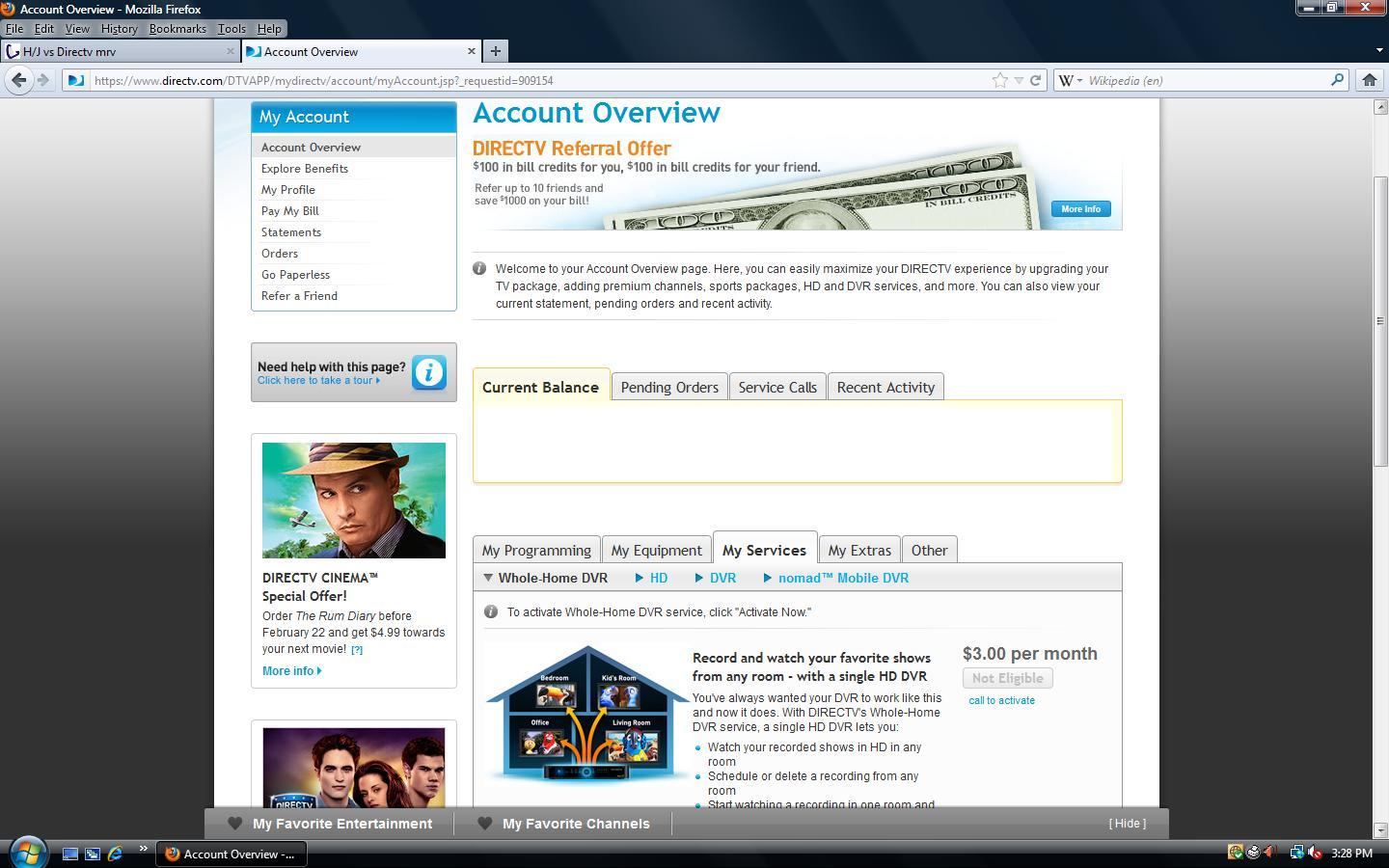
Task: Close the Account Overview tab
Action: pyautogui.click(x=472, y=51)
